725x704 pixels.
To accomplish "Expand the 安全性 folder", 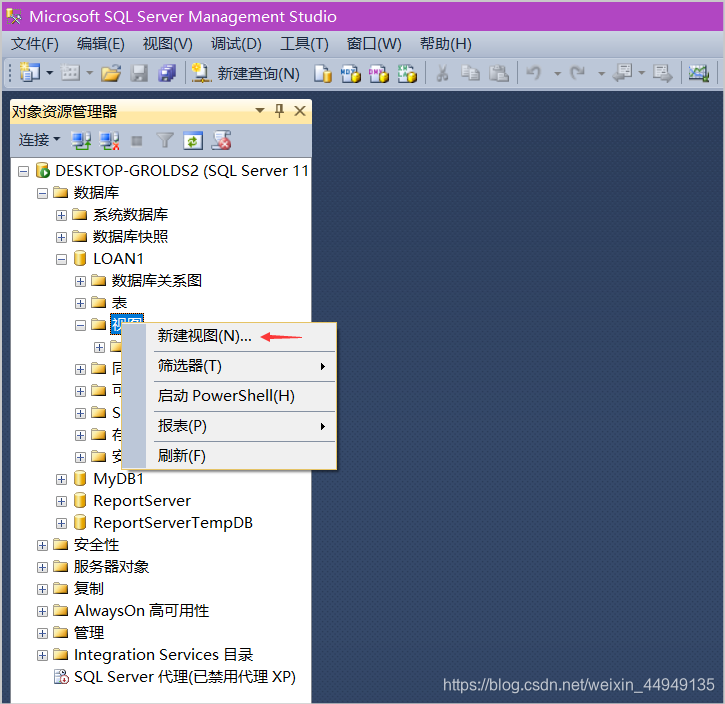I will pos(42,545).
